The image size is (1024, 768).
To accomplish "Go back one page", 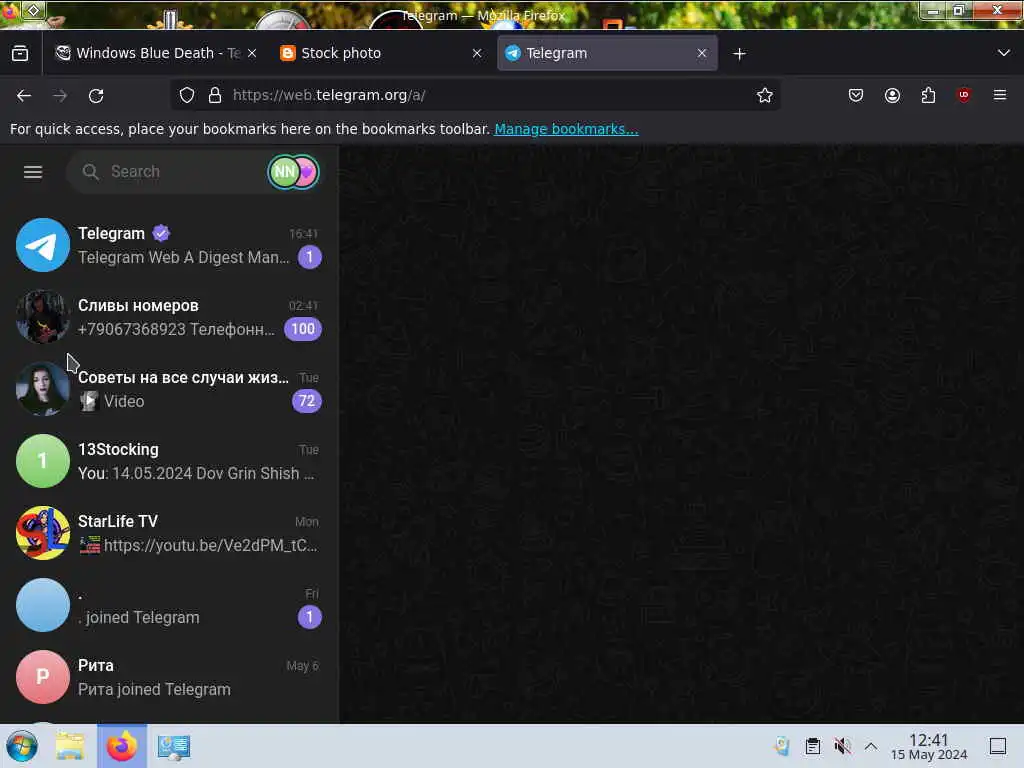I will click(24, 96).
